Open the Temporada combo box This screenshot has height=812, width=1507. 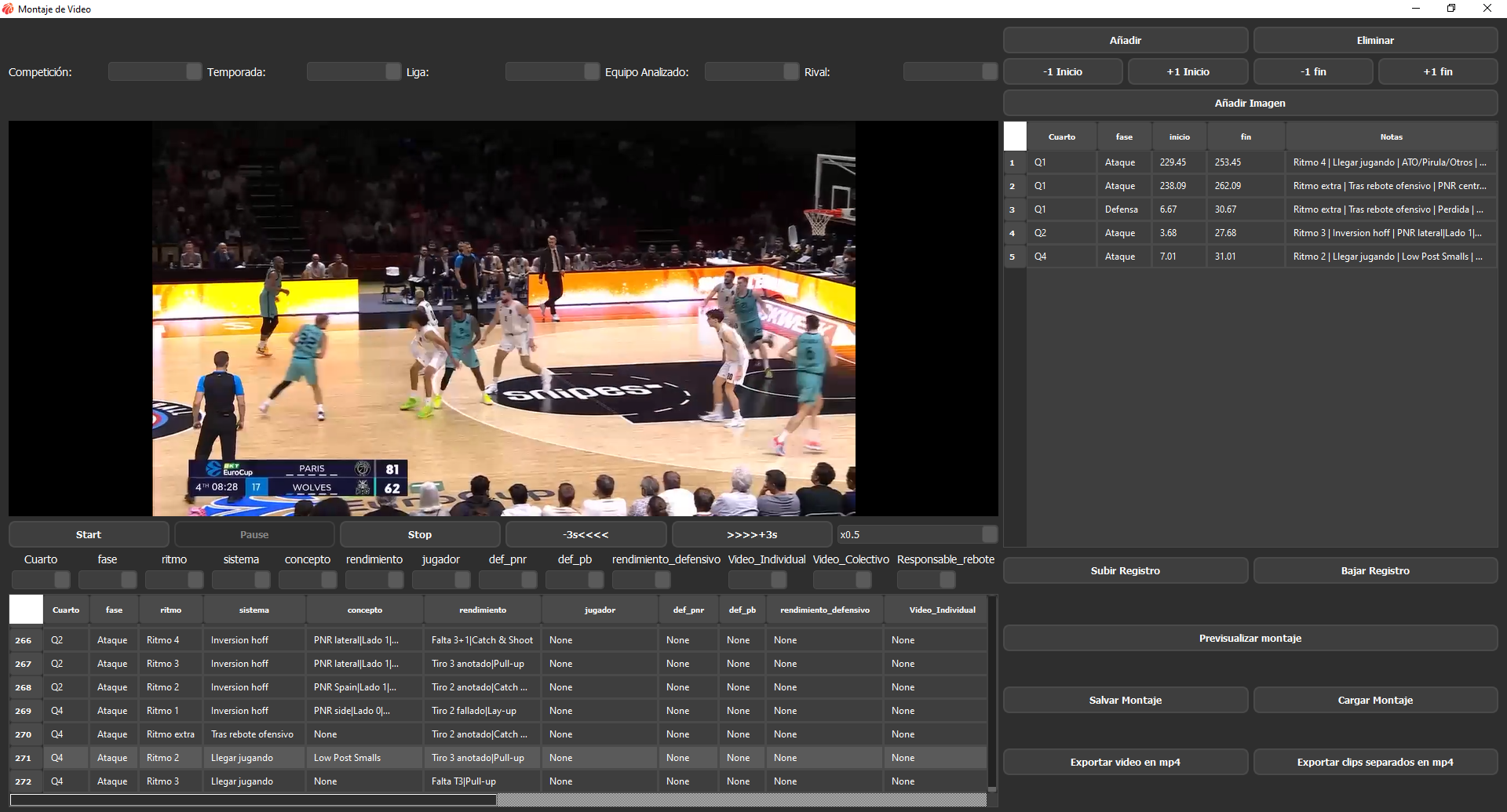353,71
